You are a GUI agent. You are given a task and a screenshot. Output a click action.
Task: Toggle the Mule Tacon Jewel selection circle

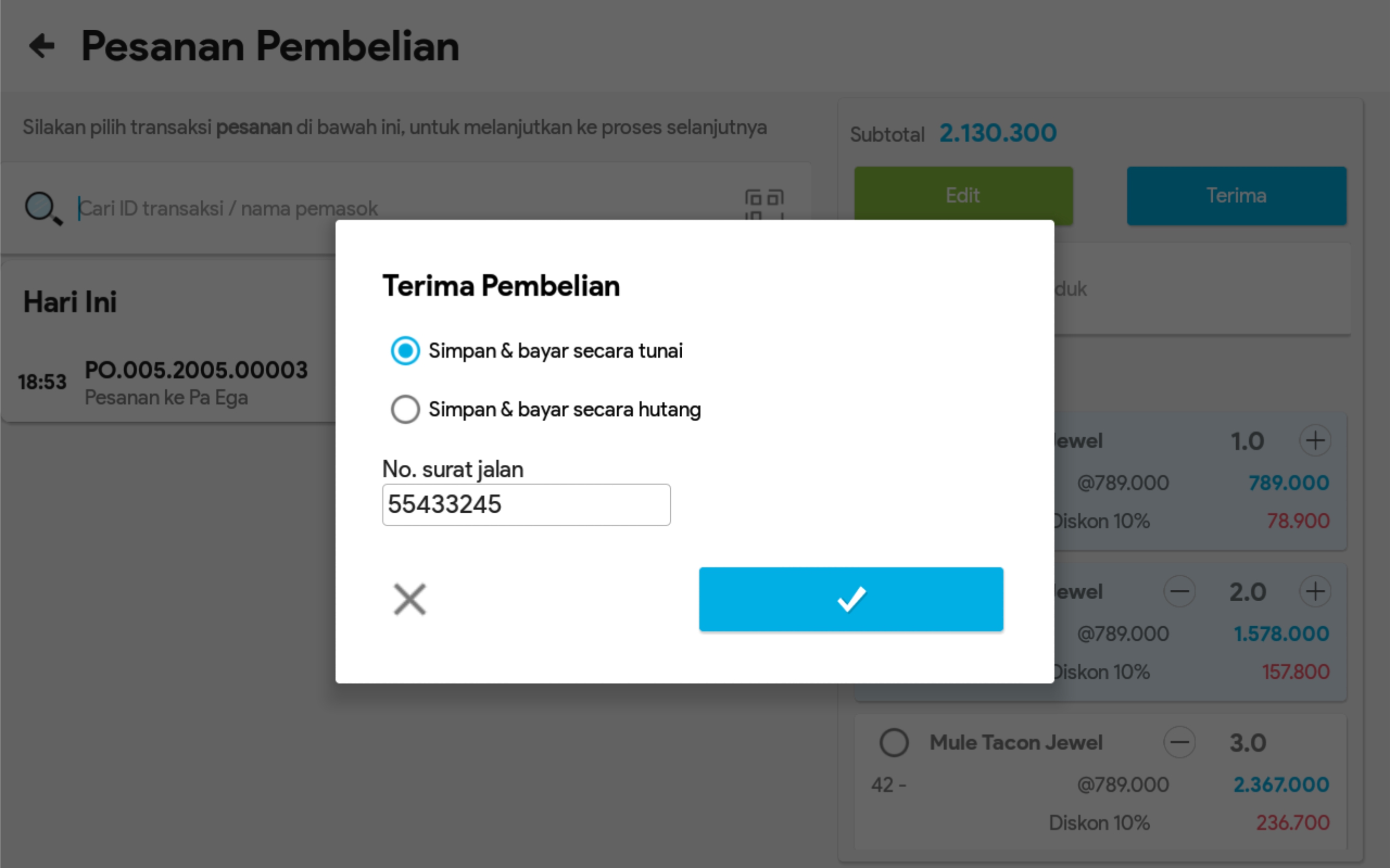[894, 742]
